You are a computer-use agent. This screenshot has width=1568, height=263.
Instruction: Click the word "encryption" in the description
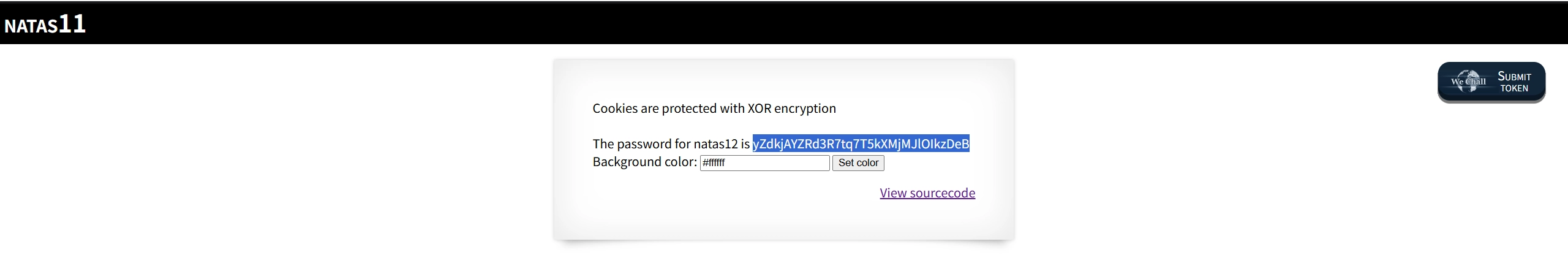[805, 109]
